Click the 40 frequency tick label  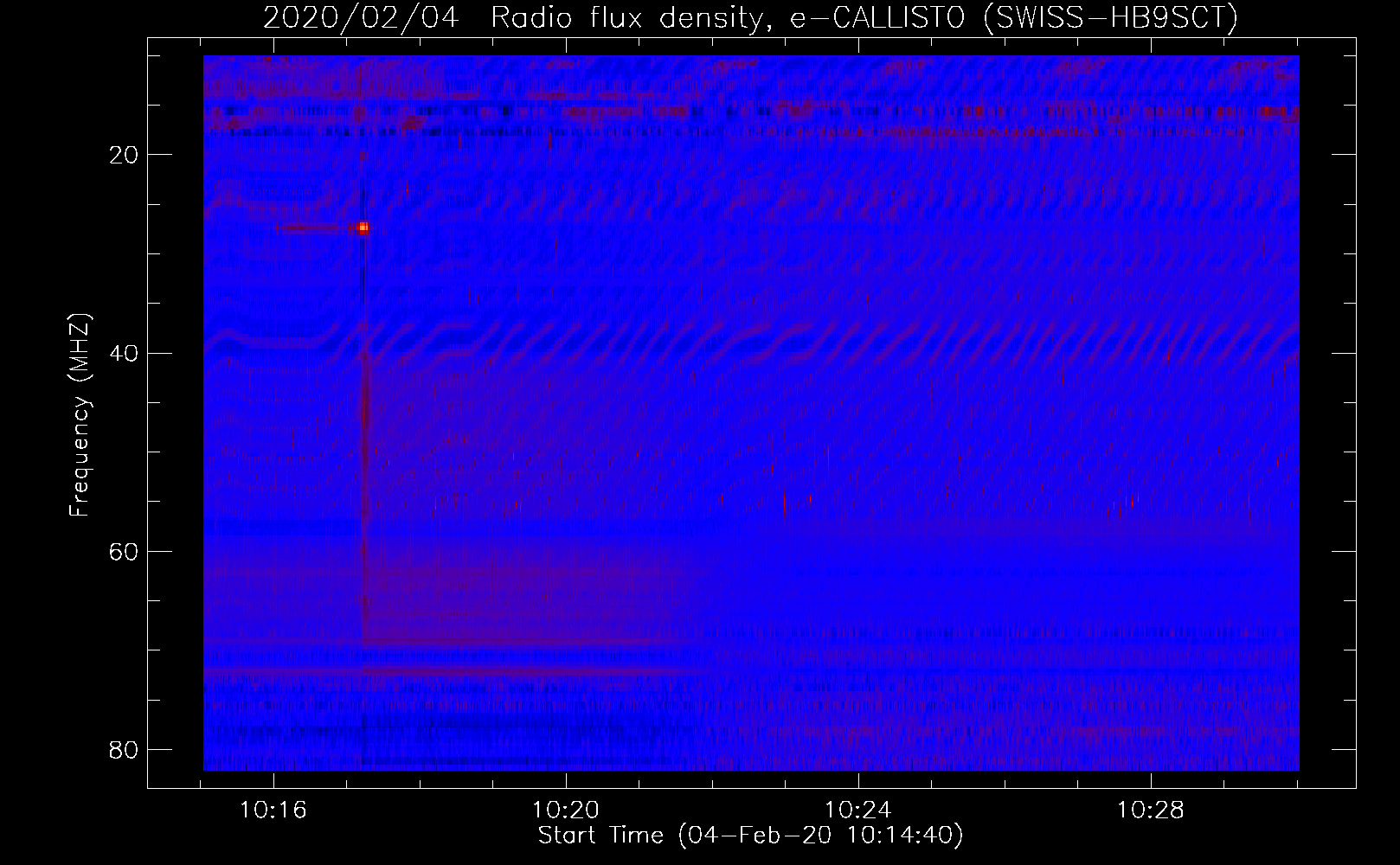(122, 353)
